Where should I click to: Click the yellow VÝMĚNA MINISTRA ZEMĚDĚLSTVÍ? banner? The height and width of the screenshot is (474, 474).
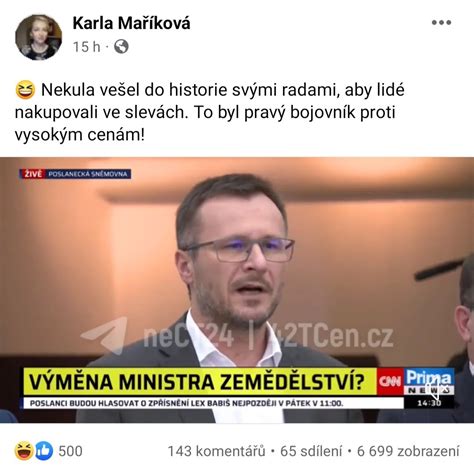(200, 382)
